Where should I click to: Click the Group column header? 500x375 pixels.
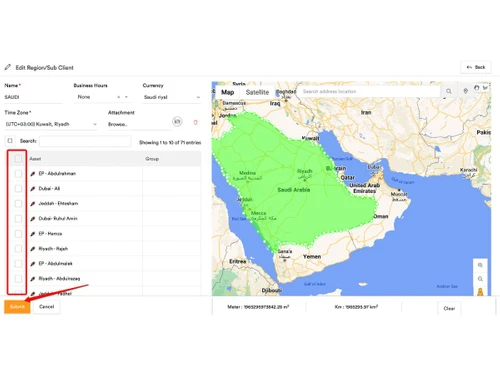pyautogui.click(x=152, y=159)
